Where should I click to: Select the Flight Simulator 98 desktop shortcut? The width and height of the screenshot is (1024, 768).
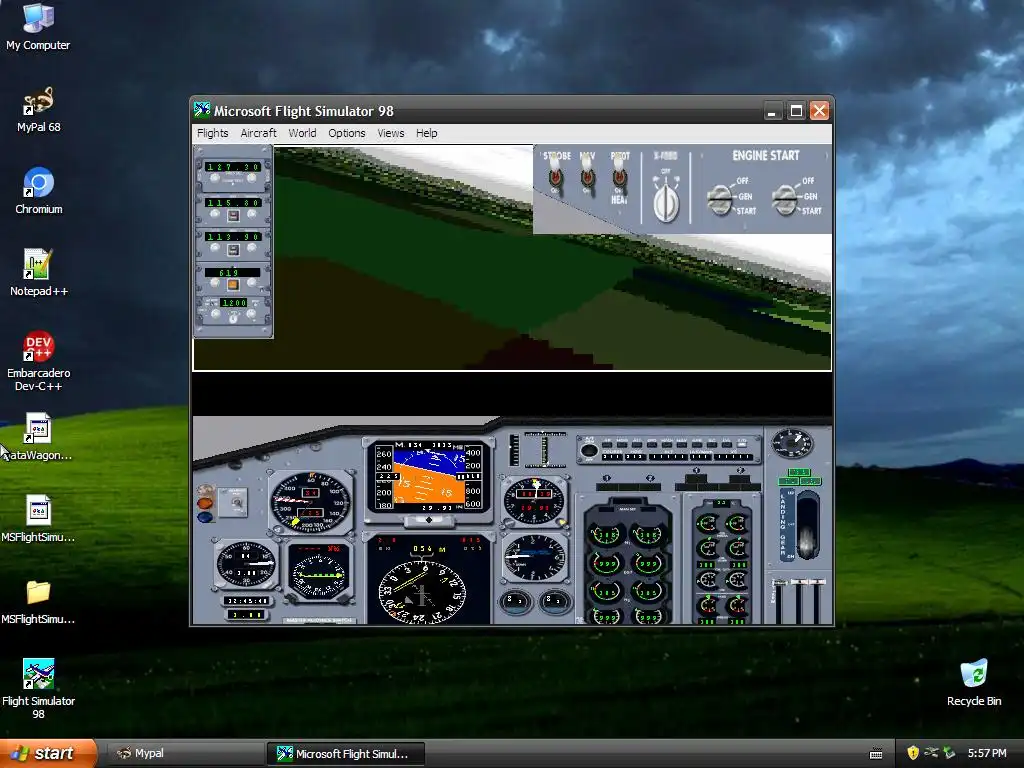click(x=39, y=689)
